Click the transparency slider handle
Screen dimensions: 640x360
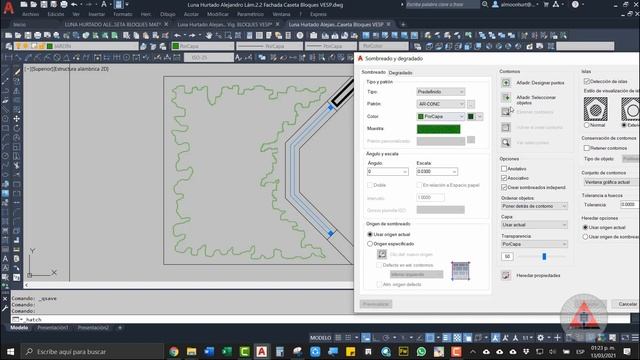(x=544, y=256)
